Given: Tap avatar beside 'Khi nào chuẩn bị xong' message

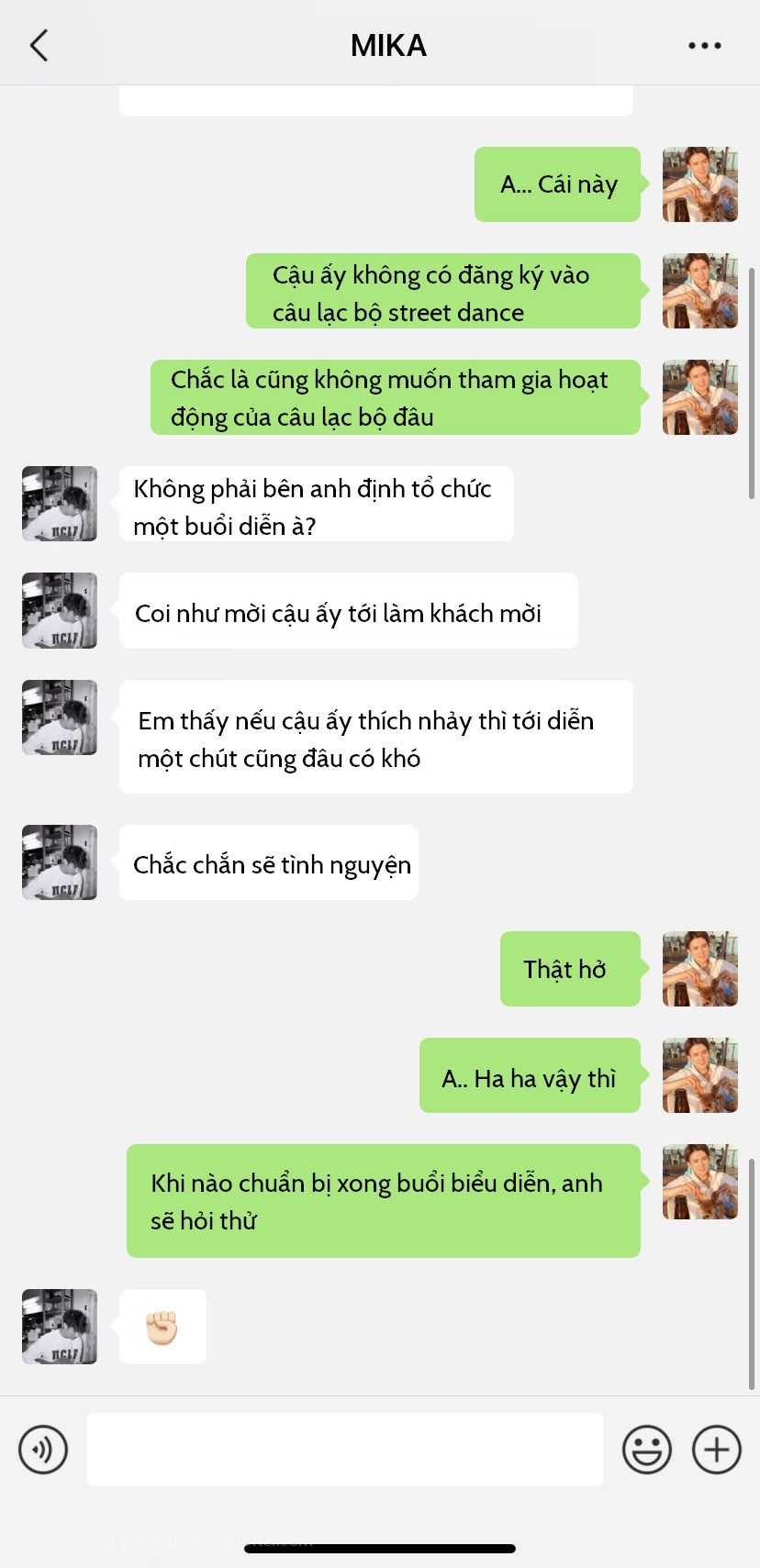Looking at the screenshot, I should (700, 1182).
